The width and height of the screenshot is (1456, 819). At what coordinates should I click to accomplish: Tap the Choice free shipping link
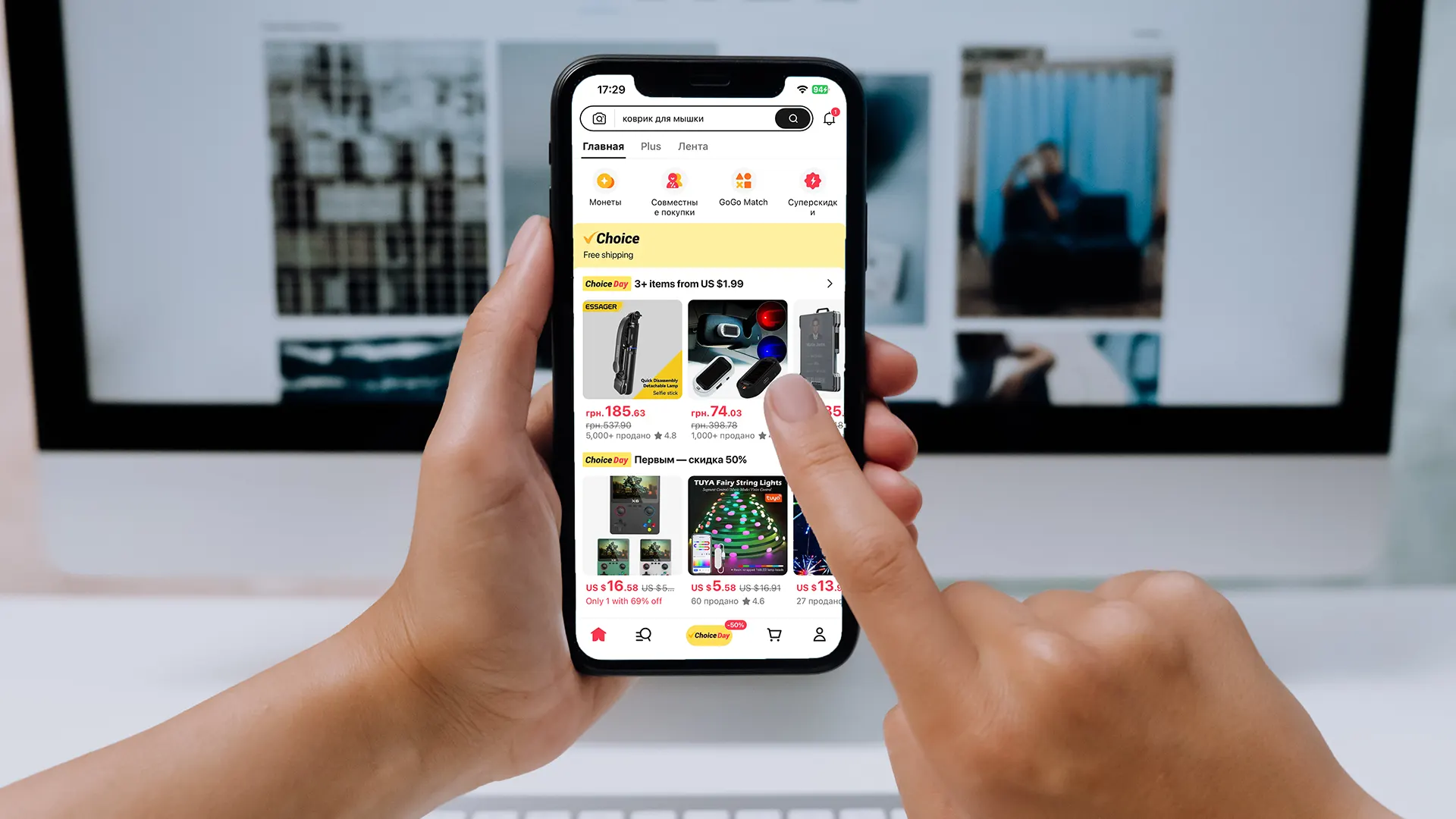coord(710,245)
